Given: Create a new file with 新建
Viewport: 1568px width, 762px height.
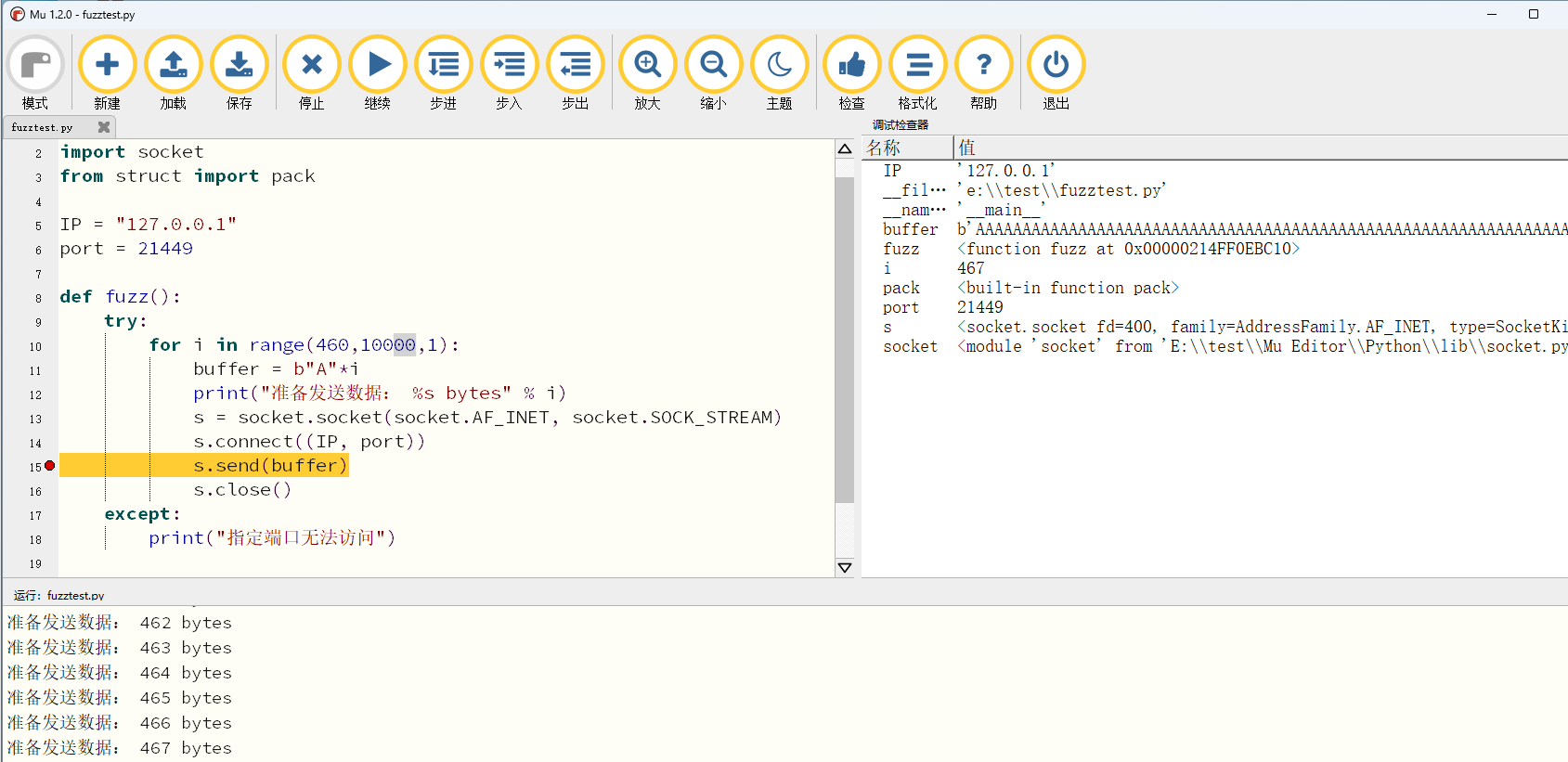Looking at the screenshot, I should pos(108,73).
